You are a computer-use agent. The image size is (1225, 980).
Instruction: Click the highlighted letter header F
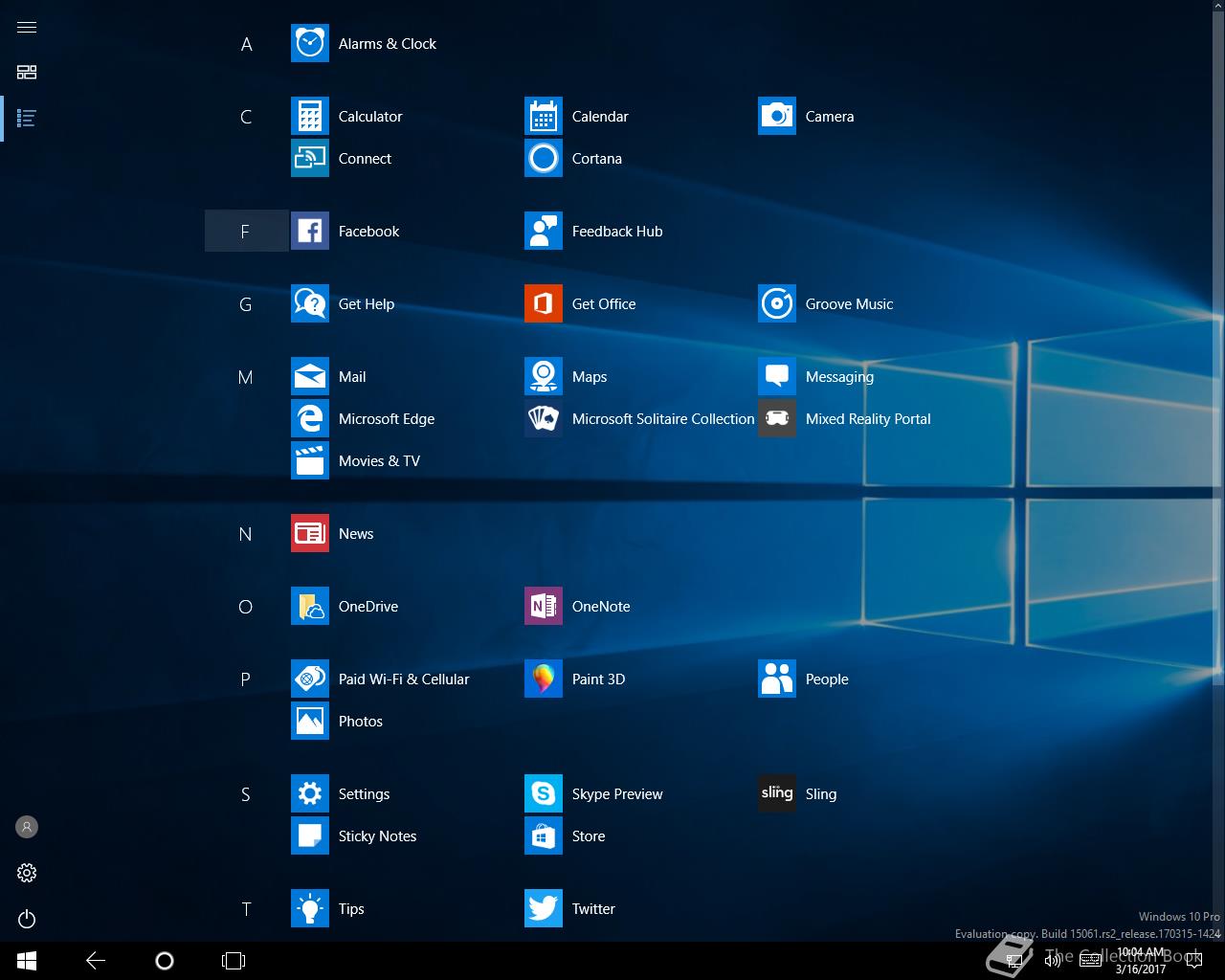246,232
